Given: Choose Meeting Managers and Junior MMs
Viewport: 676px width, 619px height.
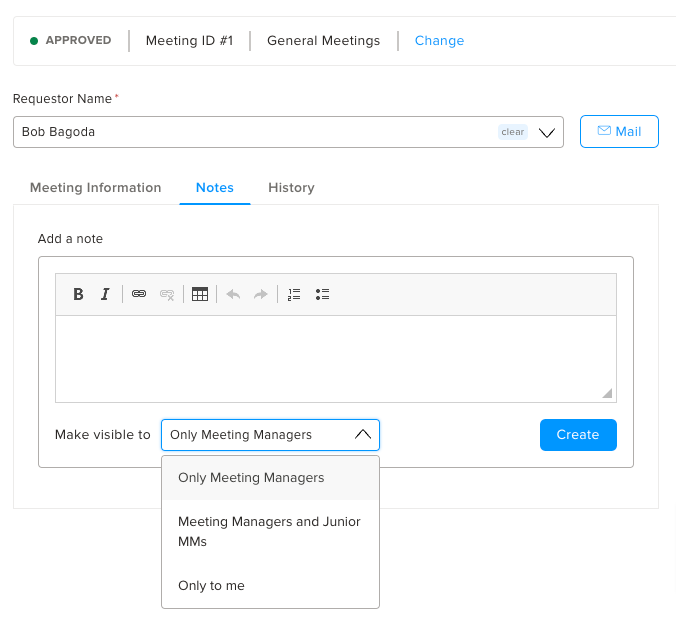Looking at the screenshot, I should [270, 531].
